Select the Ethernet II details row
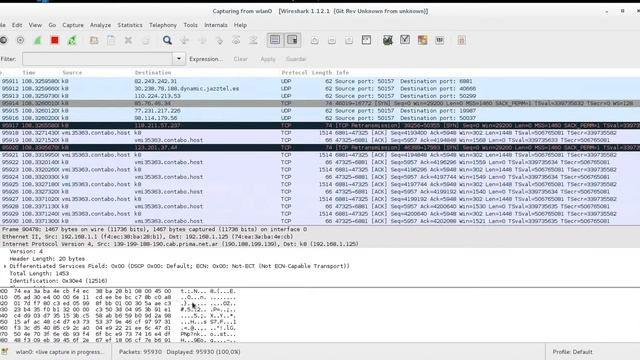This screenshot has width=640, height=360. coord(320,237)
